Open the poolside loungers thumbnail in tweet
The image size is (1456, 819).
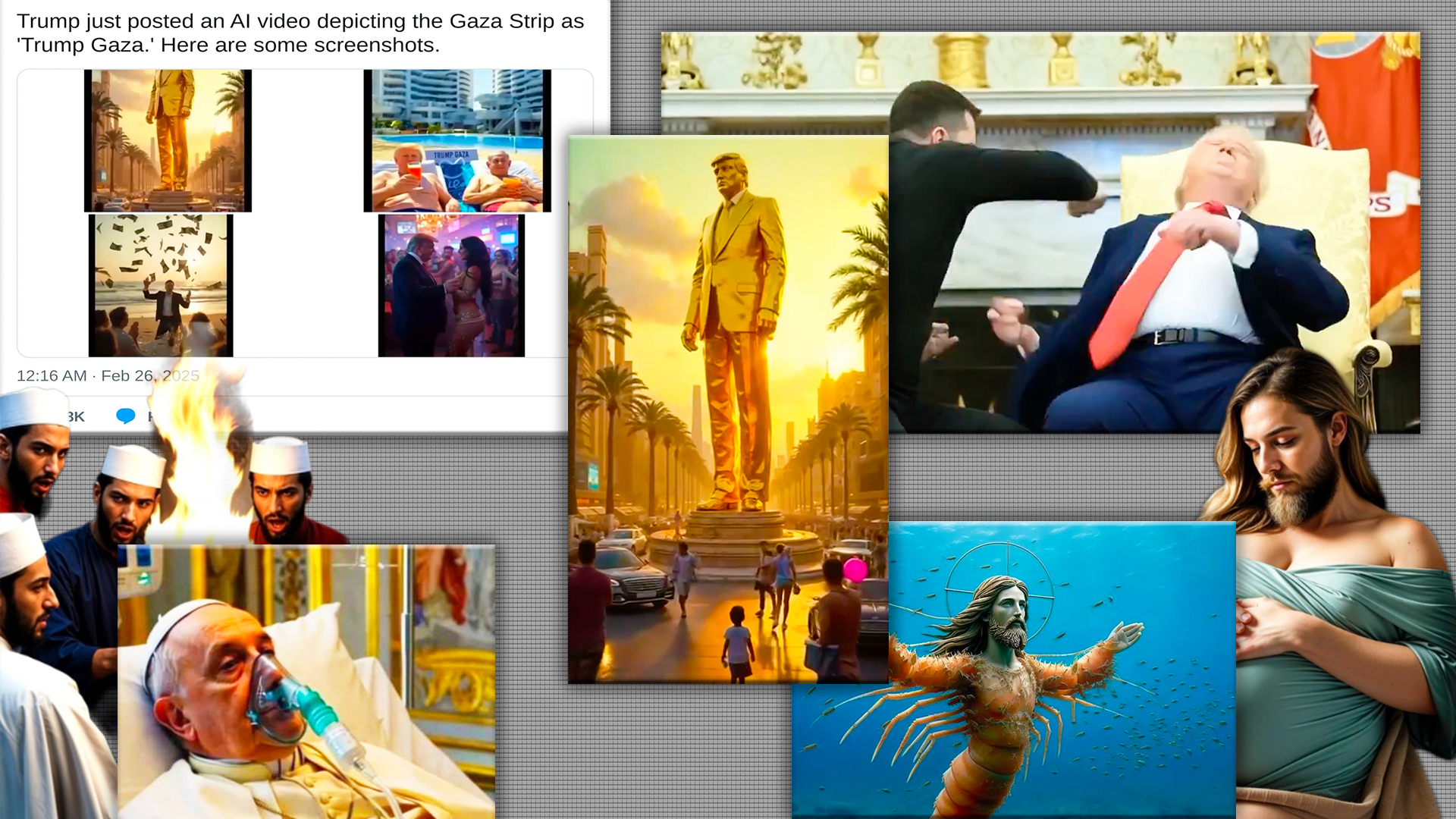457,140
